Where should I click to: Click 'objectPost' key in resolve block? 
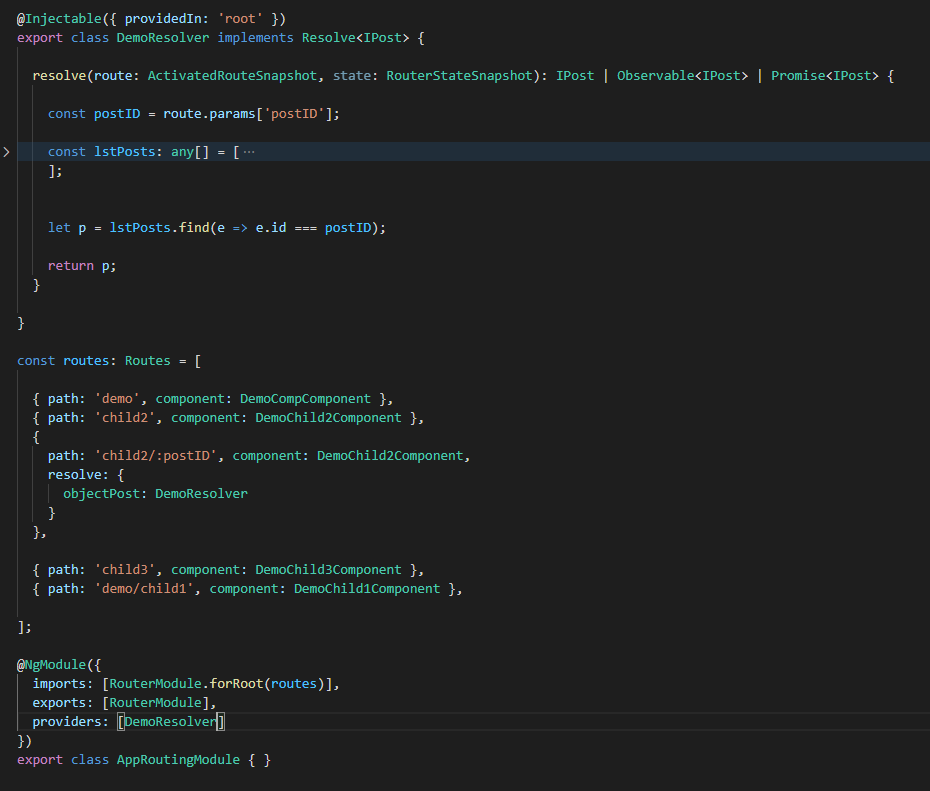pos(101,493)
